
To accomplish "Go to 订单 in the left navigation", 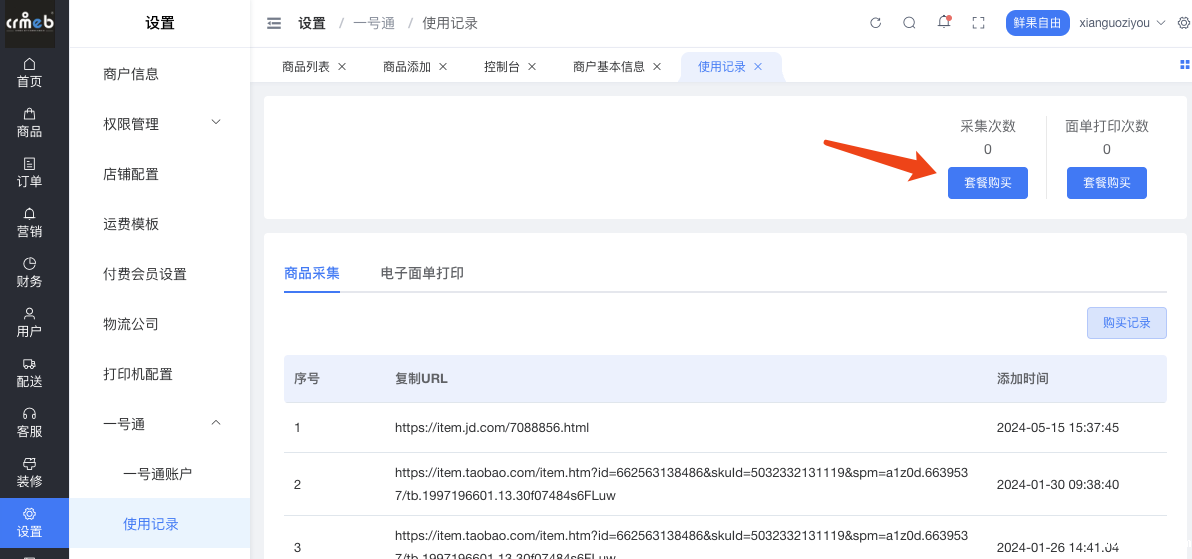I will [x=29, y=172].
